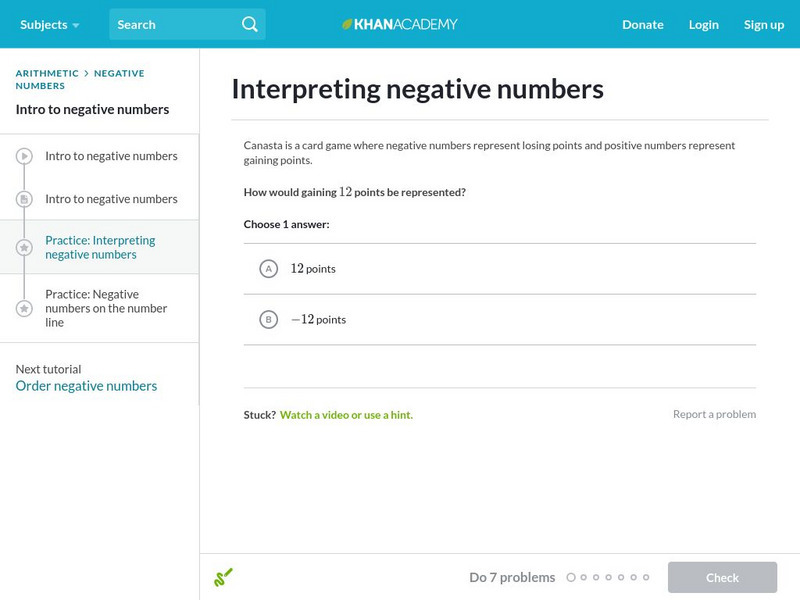Viewport: 800px width, 600px height.
Task: Click the star icon for Negative numbers on number line
Action: tap(24, 308)
